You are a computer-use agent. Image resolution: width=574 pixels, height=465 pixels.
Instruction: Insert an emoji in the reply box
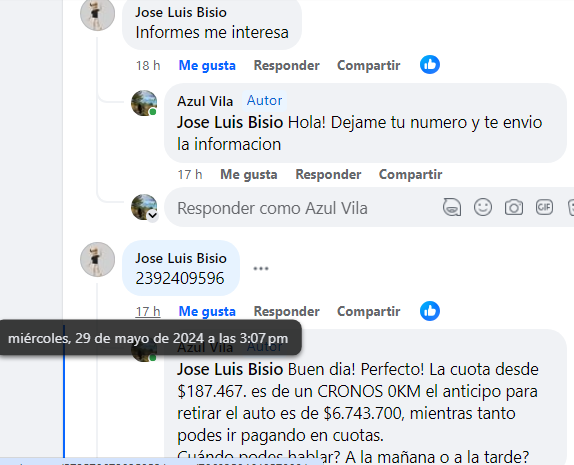[483, 207]
